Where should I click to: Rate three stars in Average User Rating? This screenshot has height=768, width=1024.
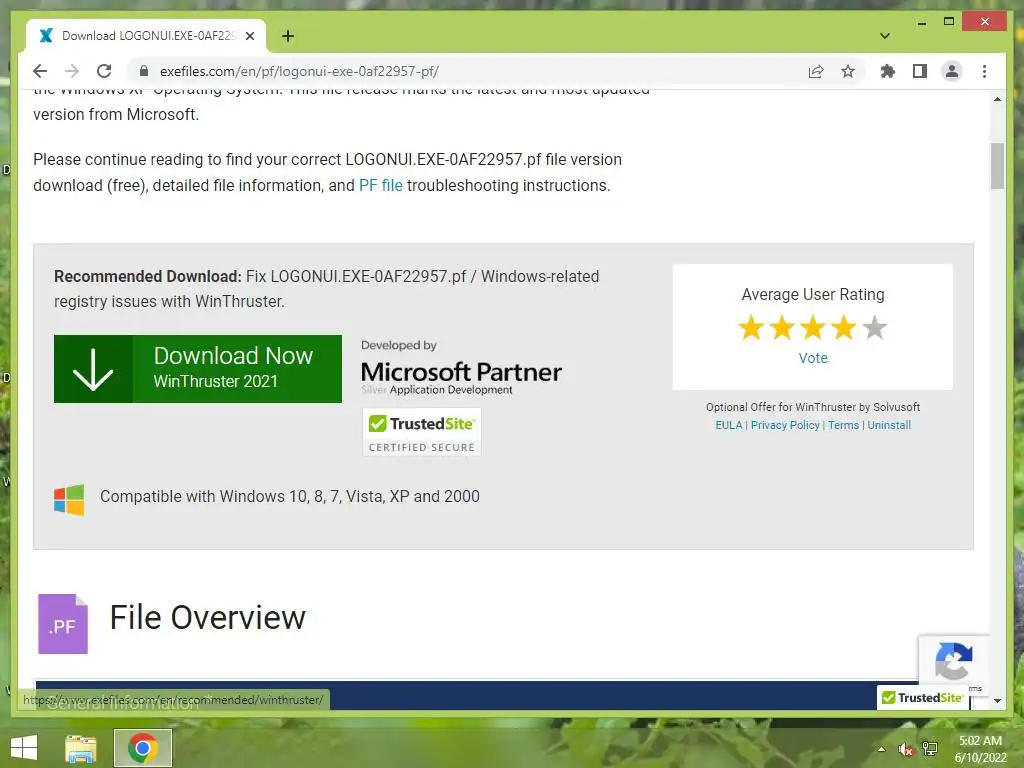coord(812,328)
